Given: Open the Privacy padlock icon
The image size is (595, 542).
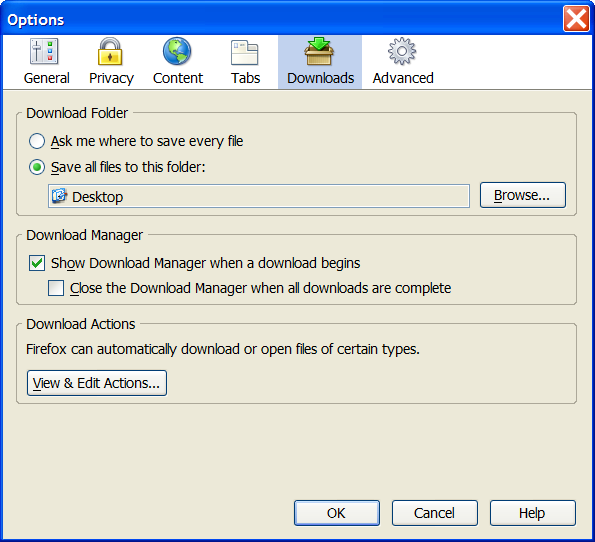Looking at the screenshot, I should click(x=110, y=51).
